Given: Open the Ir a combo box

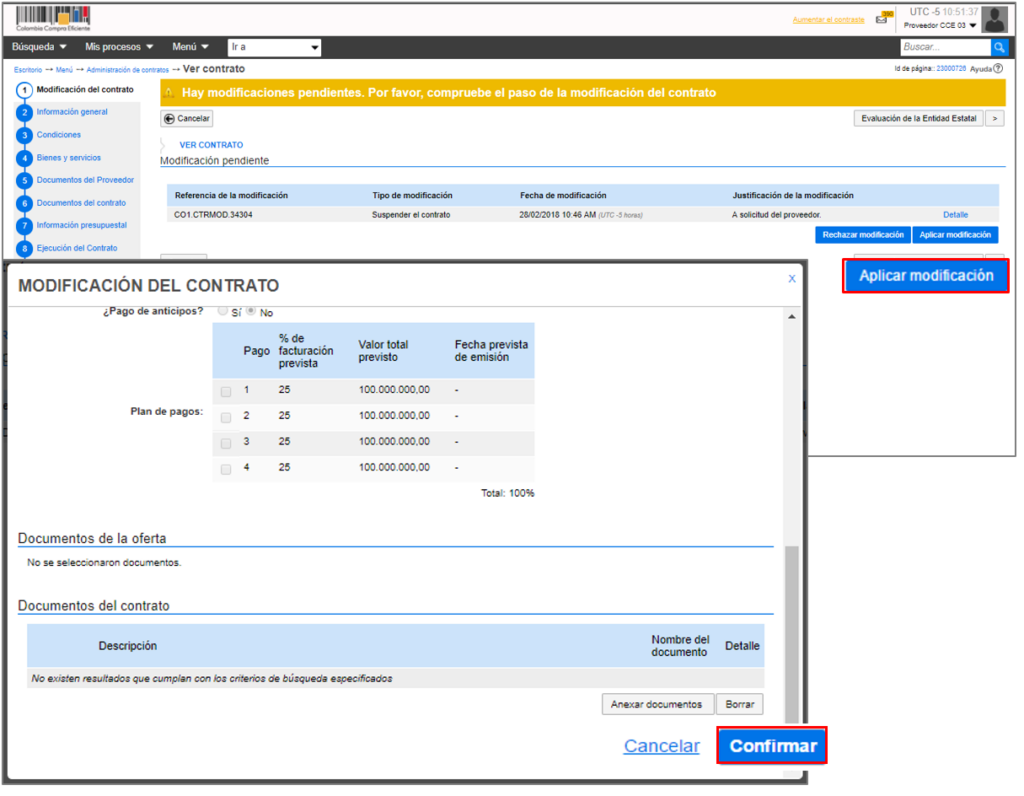Looking at the screenshot, I should [274, 47].
